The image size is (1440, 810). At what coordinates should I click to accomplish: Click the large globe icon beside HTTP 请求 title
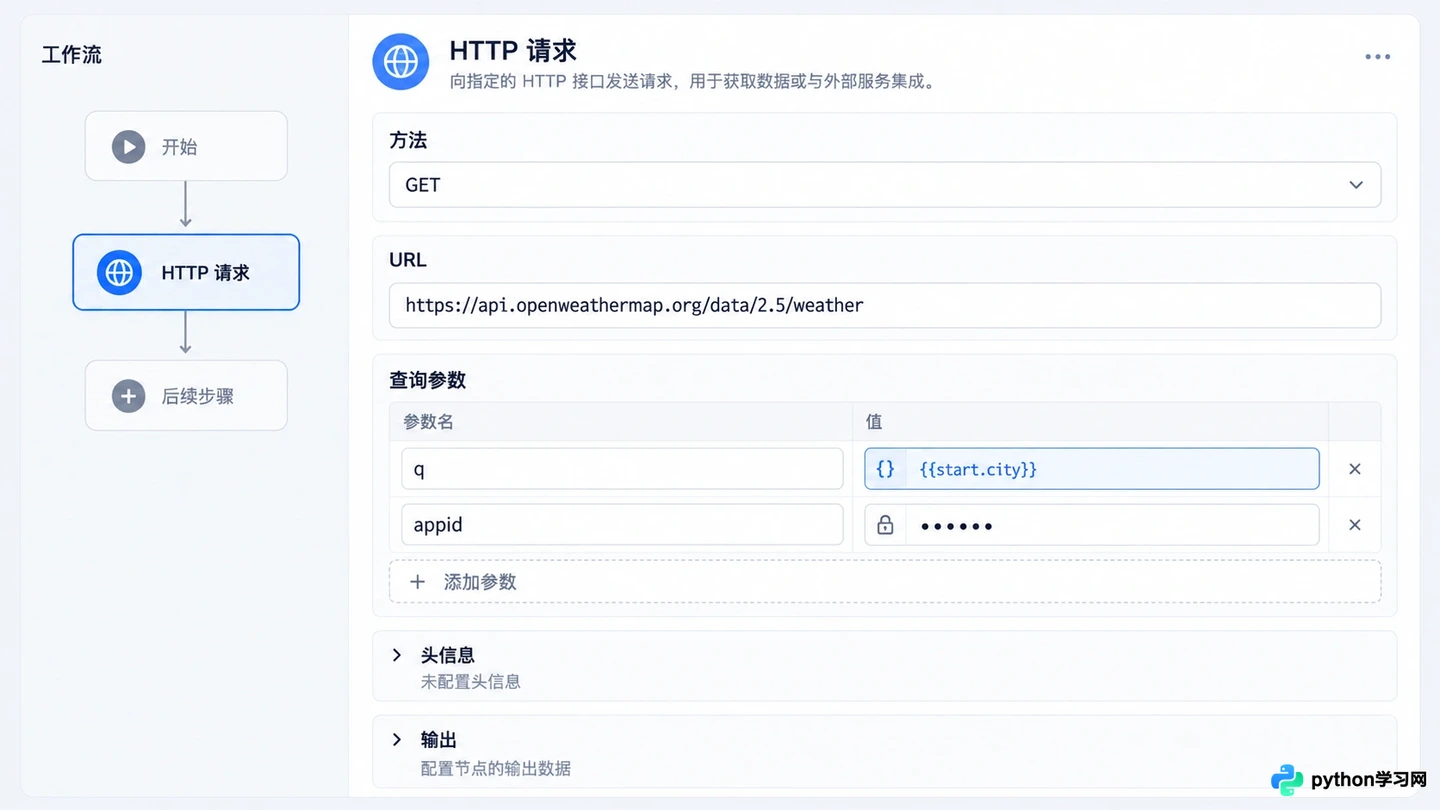point(401,62)
